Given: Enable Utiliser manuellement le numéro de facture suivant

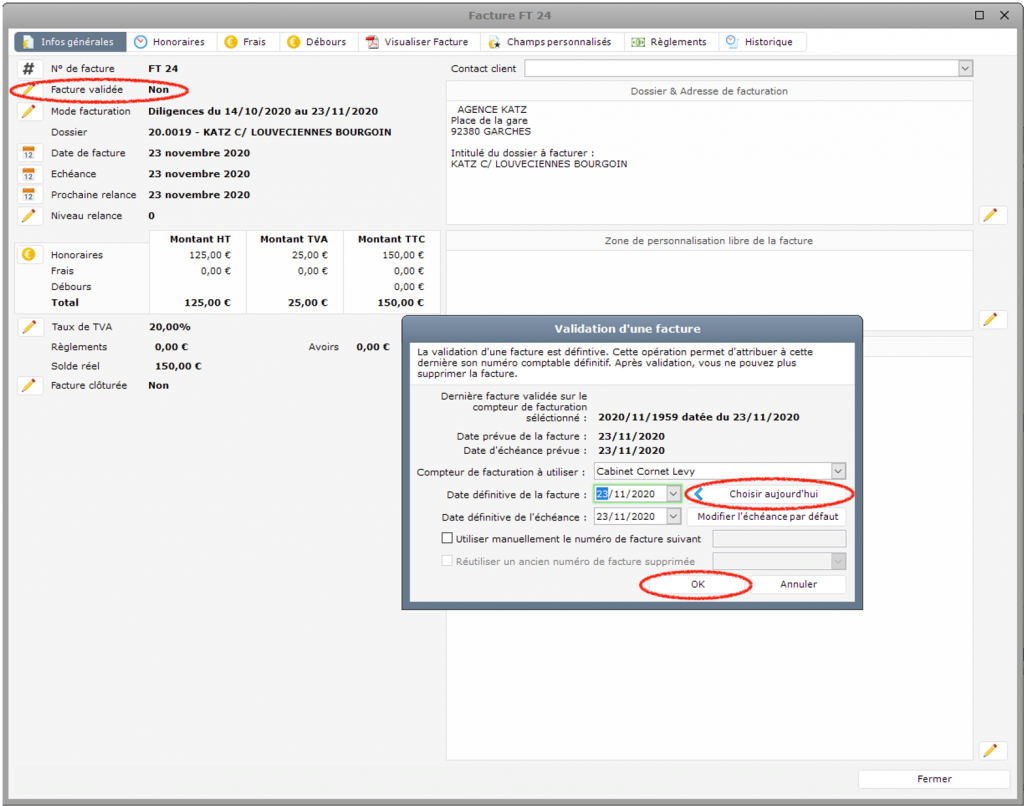Looking at the screenshot, I should click(x=447, y=539).
